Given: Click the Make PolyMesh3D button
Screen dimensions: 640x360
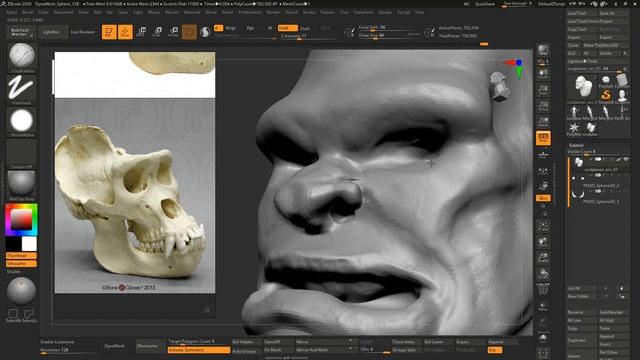Looking at the screenshot, I should coord(605,45).
